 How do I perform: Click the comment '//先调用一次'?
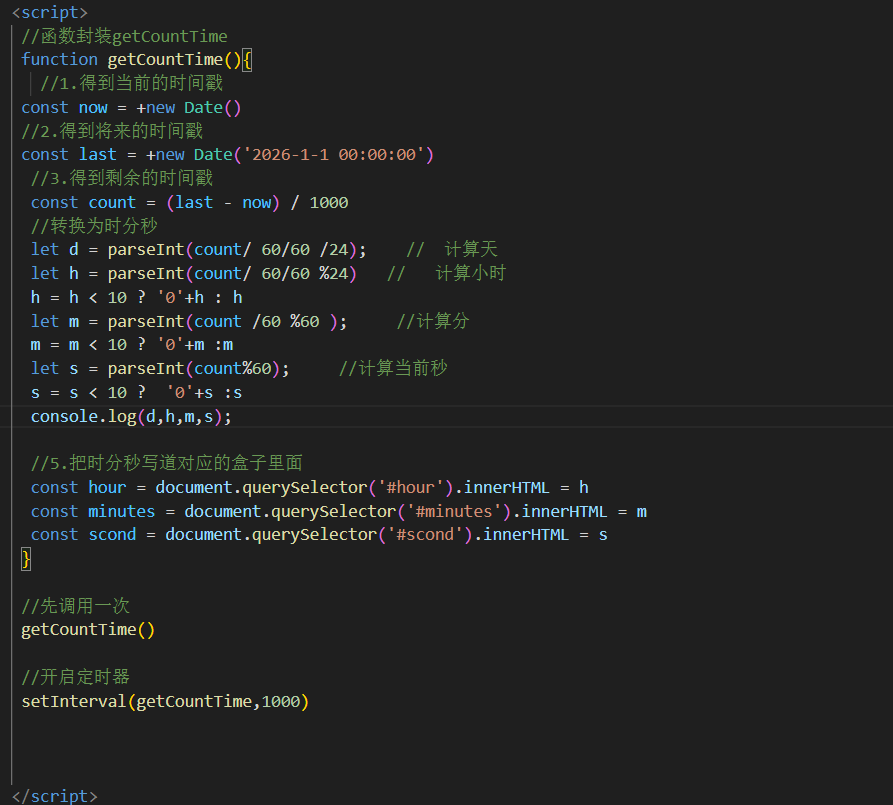(76, 606)
